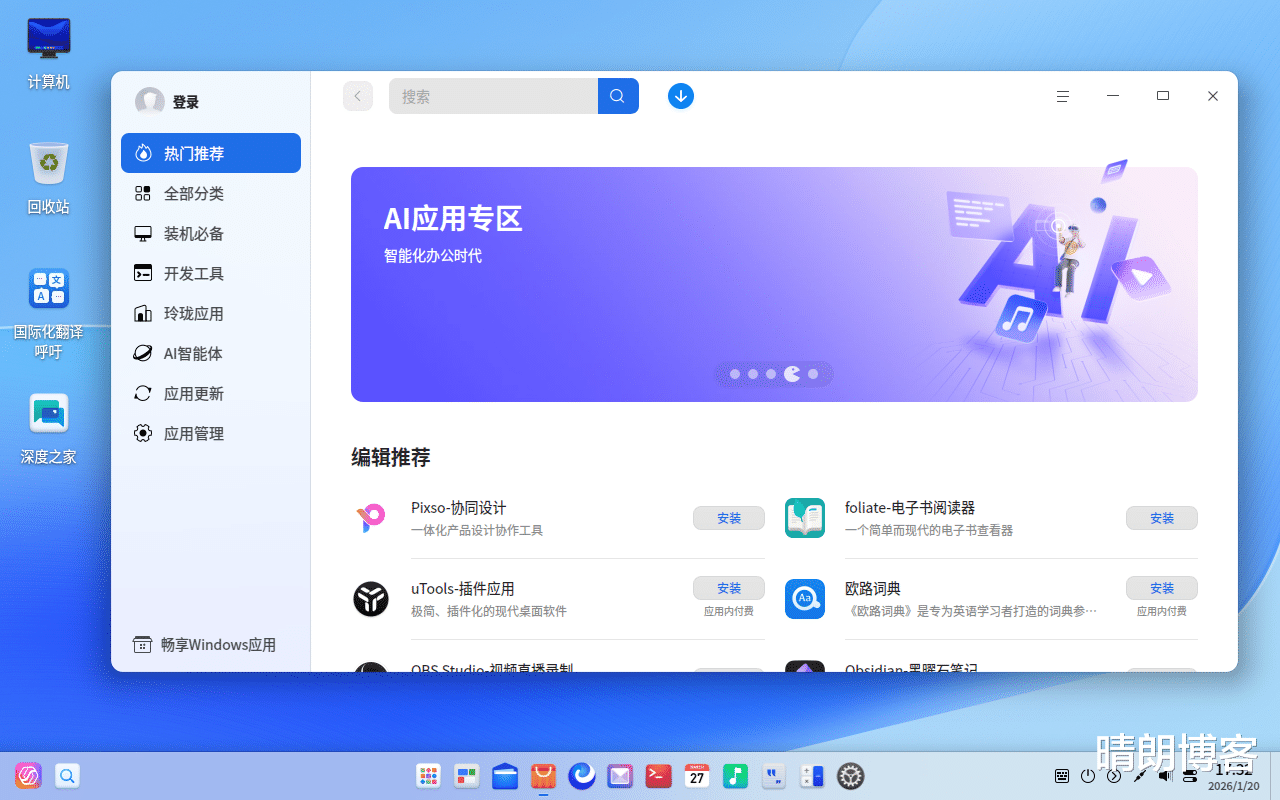Open the volume speaker tray icon
1280x800 pixels.
[1165, 776]
